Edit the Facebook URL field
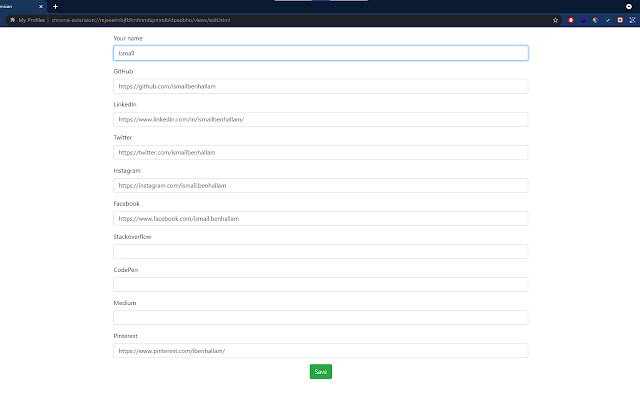640x400 pixels. point(321,218)
